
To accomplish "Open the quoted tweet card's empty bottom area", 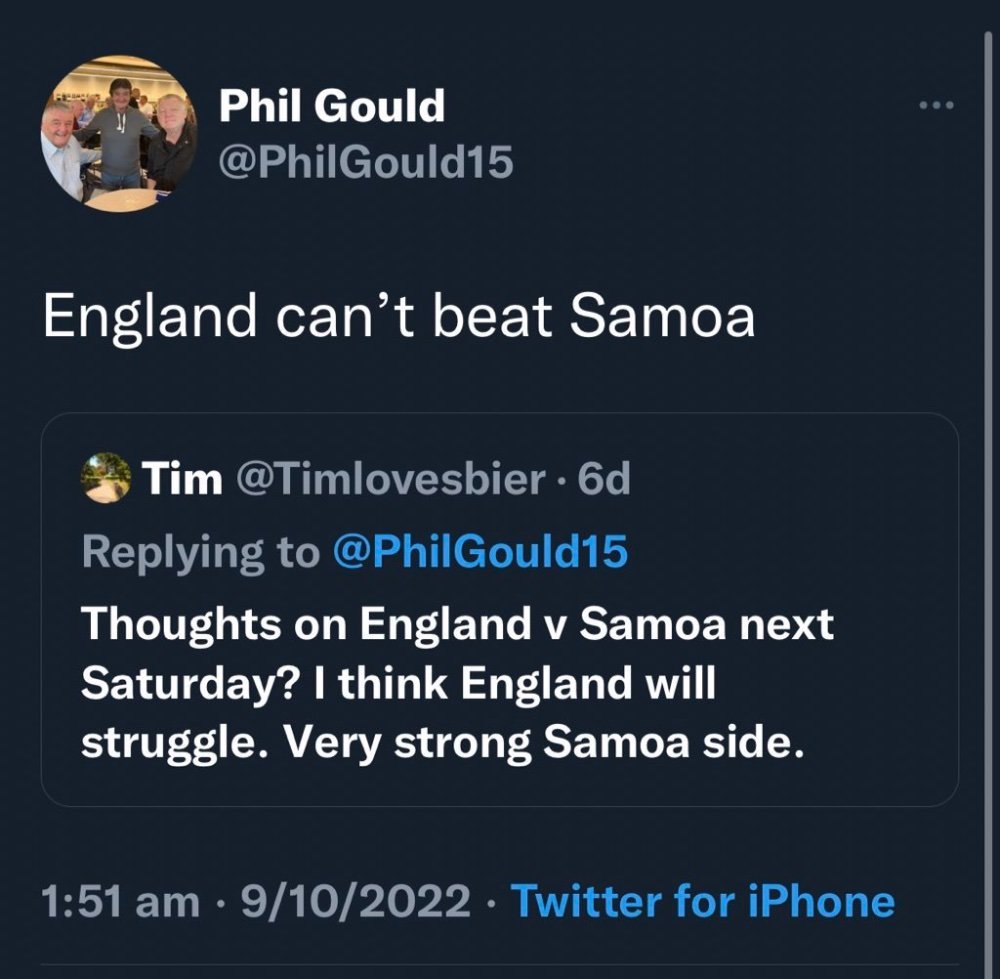I will pos(499,786).
